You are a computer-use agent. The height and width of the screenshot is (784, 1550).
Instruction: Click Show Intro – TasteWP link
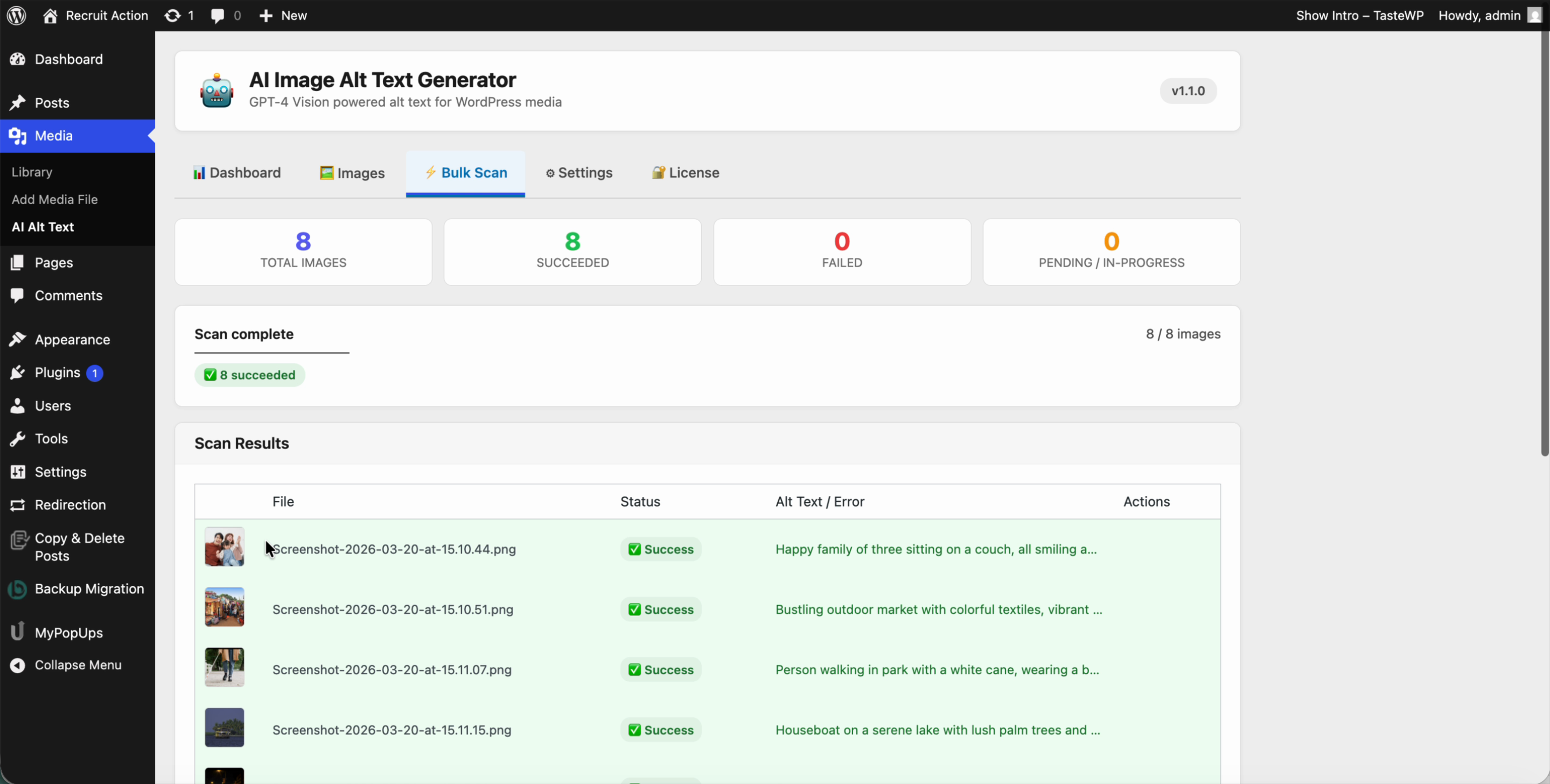pos(1359,16)
